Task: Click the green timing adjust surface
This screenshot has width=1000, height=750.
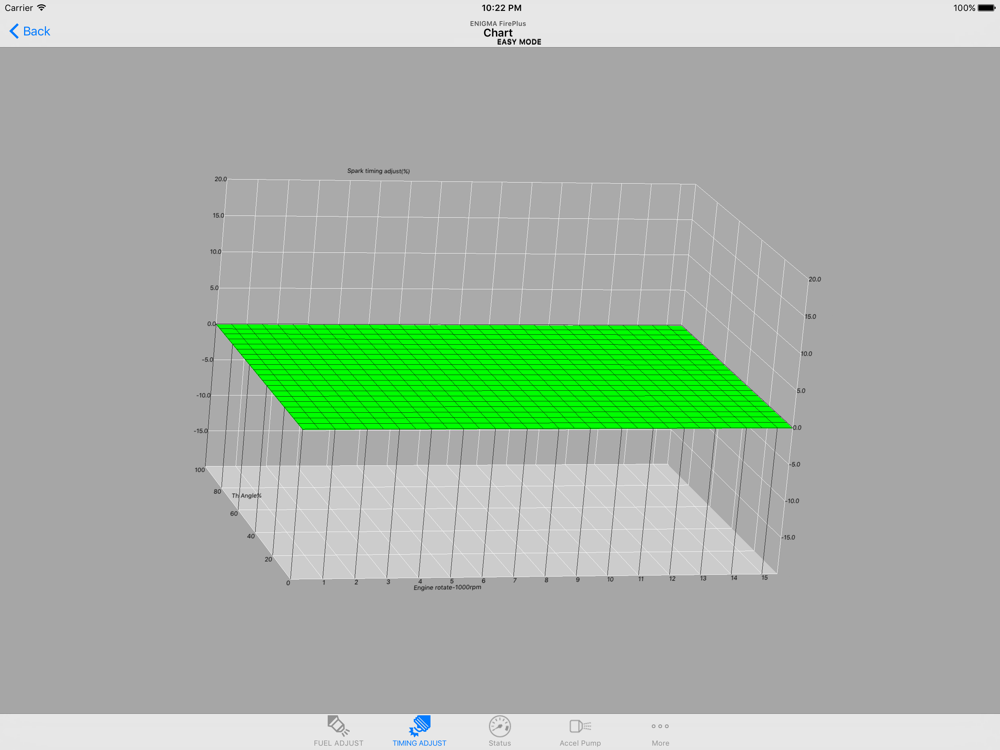Action: (504, 376)
